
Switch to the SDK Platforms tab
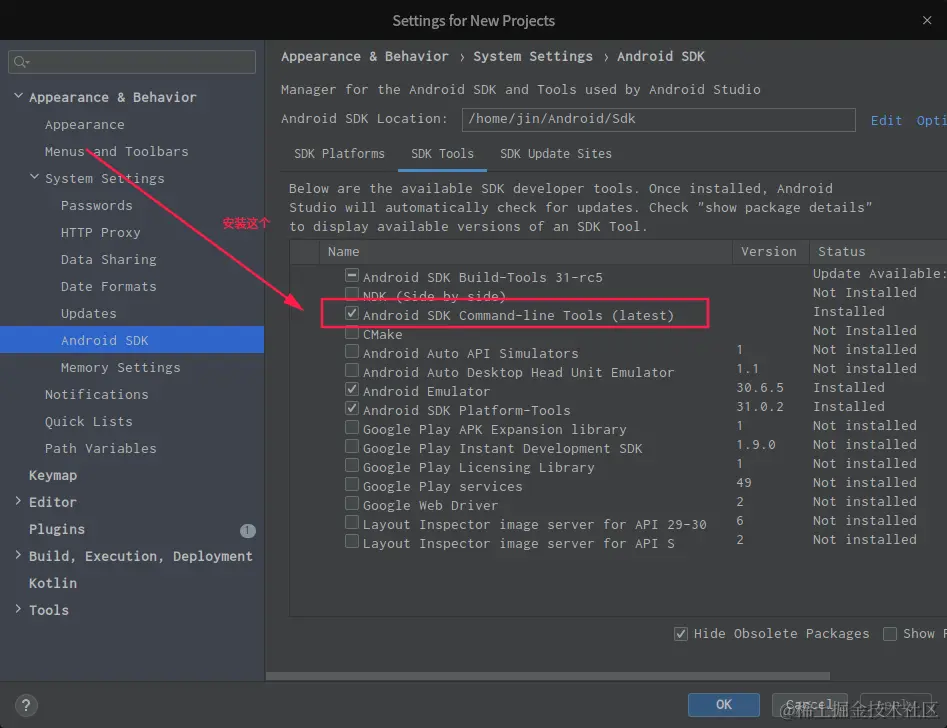click(339, 154)
